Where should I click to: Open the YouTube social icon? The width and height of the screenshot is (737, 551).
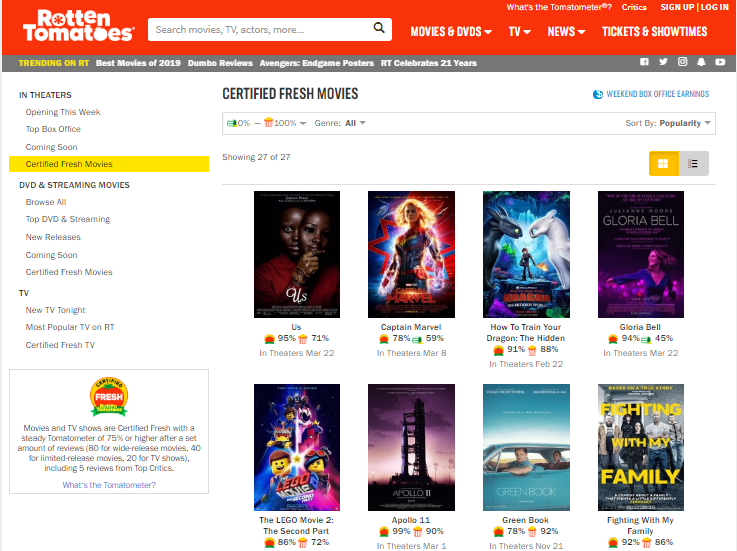point(720,62)
